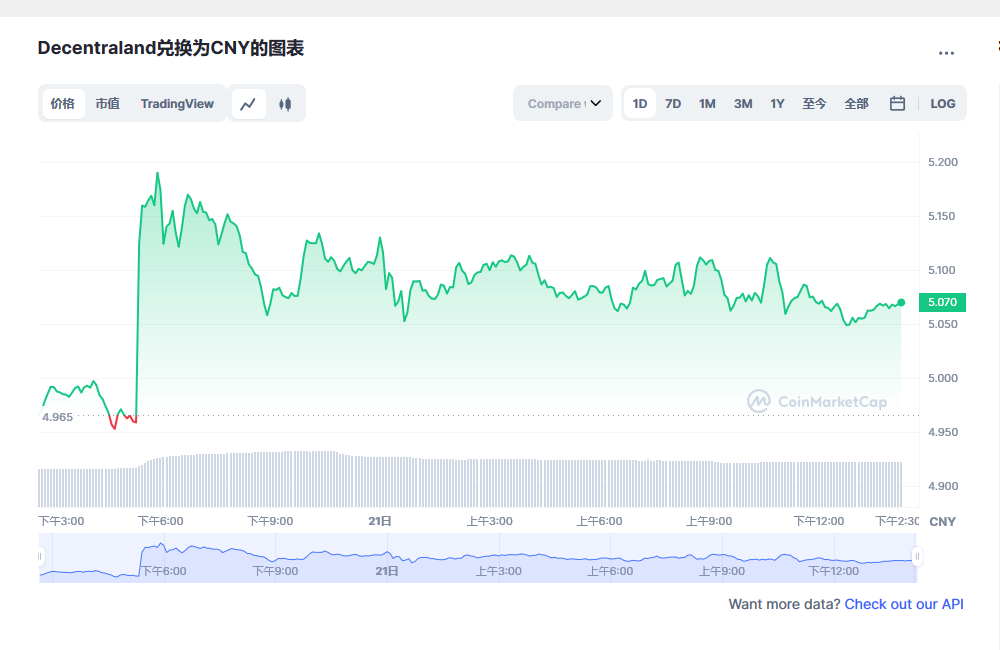This screenshot has height=650, width=1000.
Task: Toggle LOG scale on the chart
Action: pos(943,104)
